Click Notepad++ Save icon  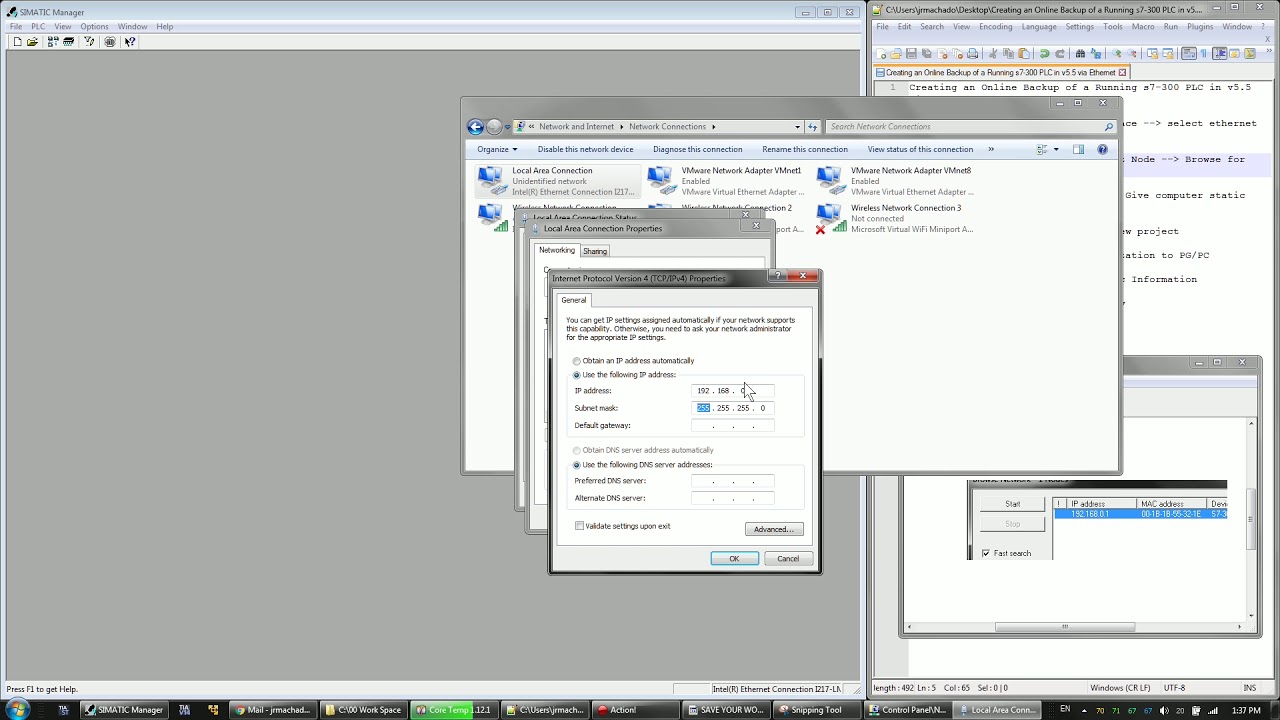pos(912,54)
